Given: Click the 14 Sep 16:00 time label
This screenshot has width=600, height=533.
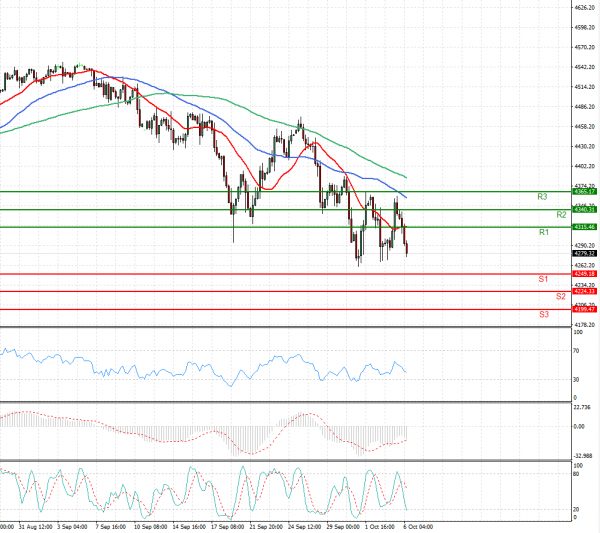Looking at the screenshot, I should (189, 527).
